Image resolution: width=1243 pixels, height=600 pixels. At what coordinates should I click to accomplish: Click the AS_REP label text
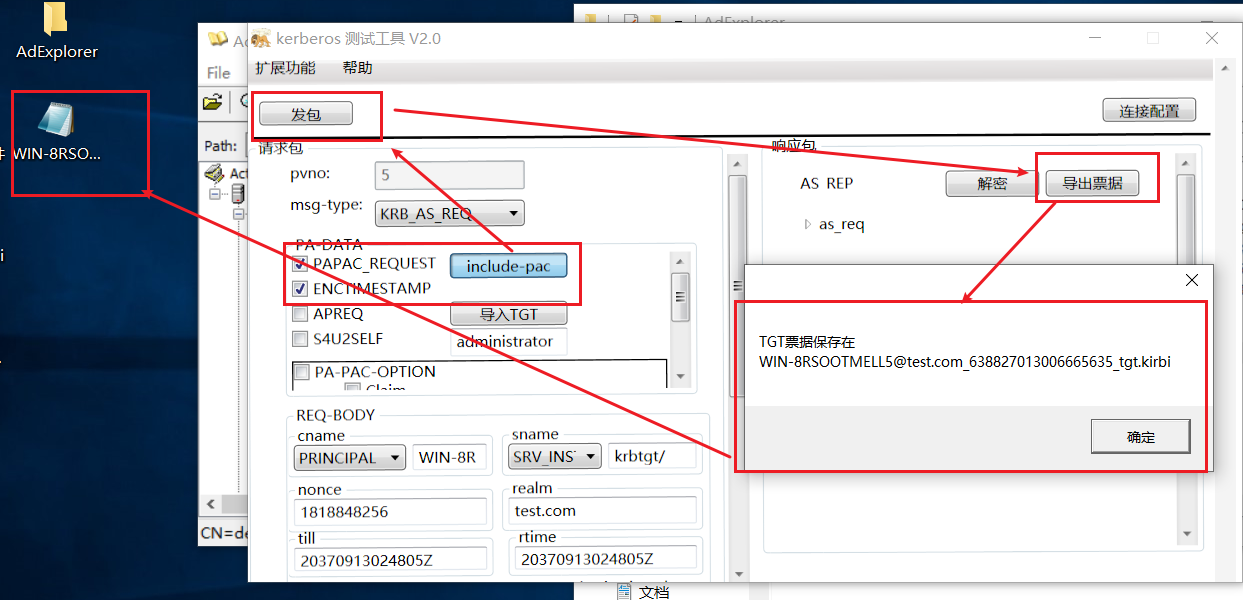827,184
